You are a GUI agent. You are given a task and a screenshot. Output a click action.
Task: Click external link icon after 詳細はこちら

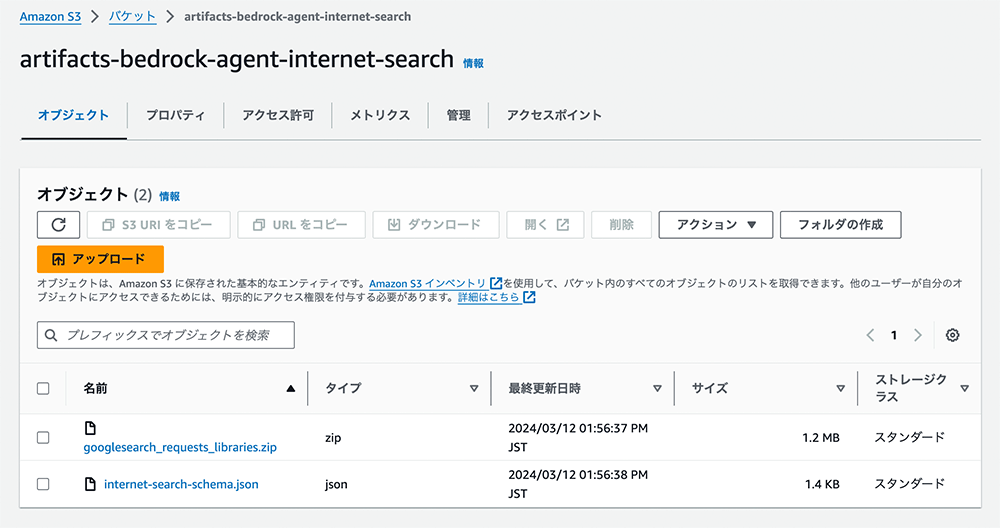(529, 297)
